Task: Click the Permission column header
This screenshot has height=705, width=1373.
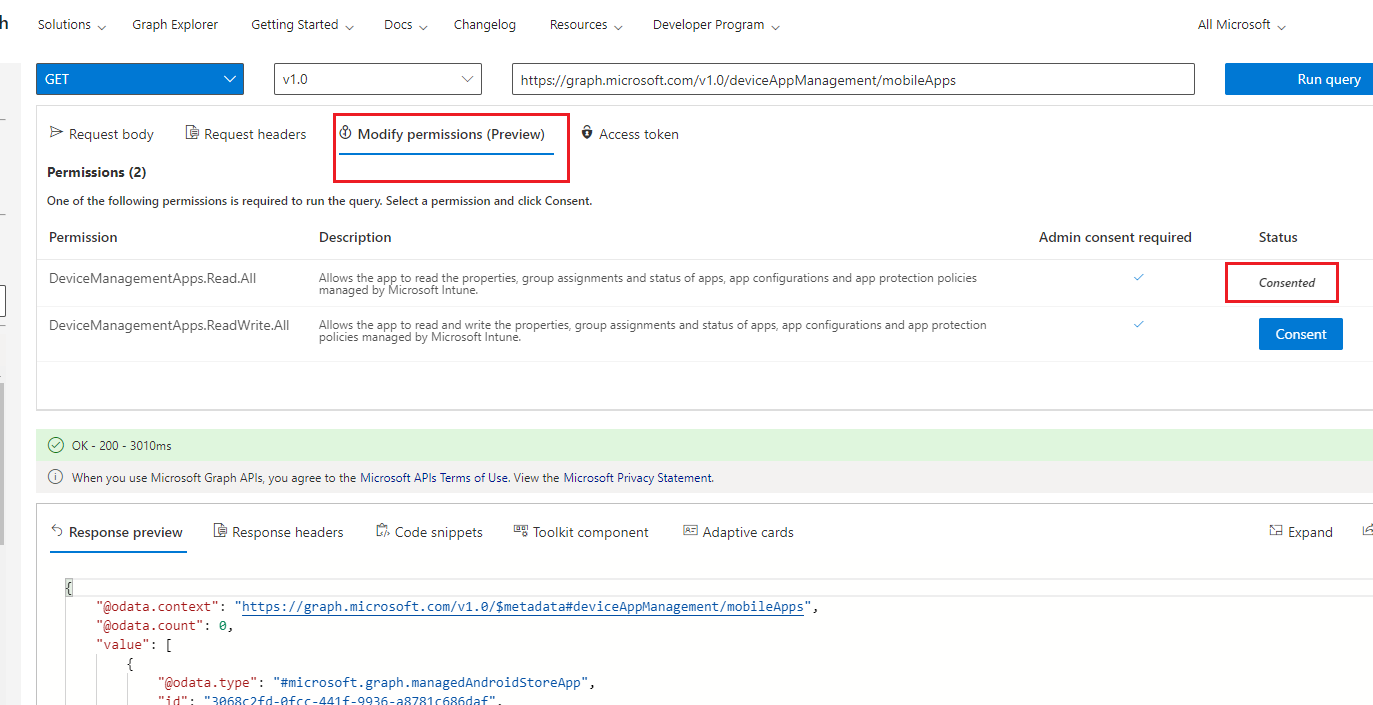Action: pos(83,237)
